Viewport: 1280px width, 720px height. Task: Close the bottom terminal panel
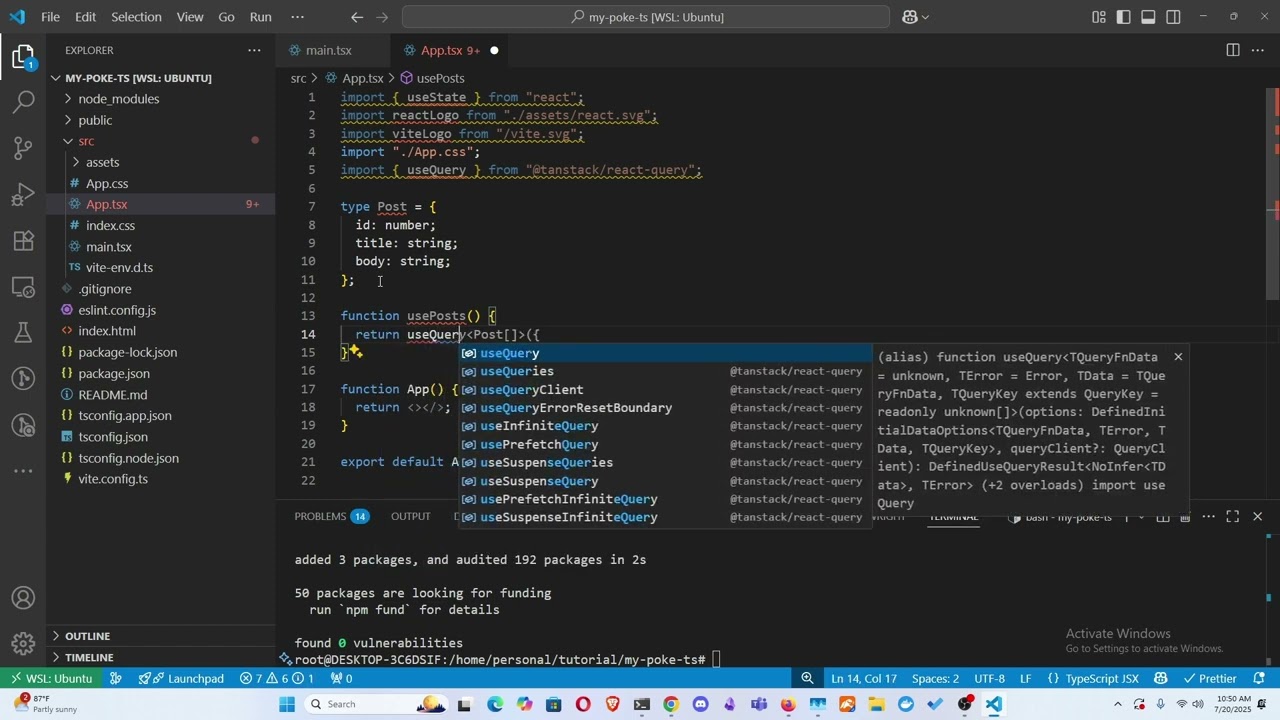tap(1258, 516)
